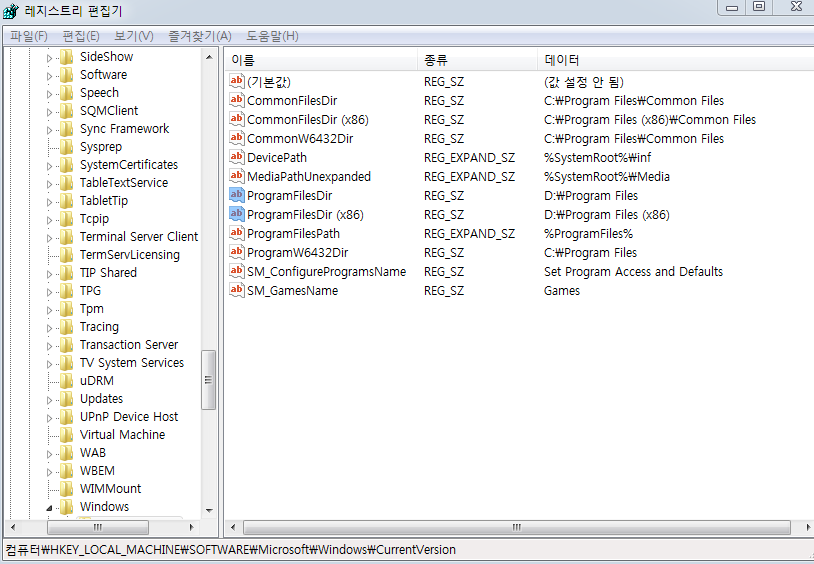Click data cell 'Set Program Access and Defaults'
This screenshot has height=564, width=814.
[633, 272]
